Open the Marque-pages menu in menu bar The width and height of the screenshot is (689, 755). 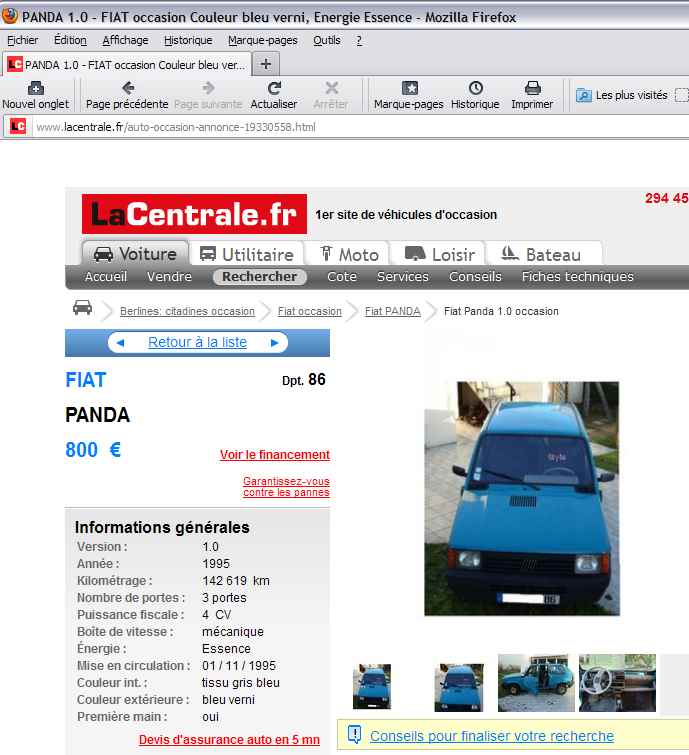click(263, 40)
